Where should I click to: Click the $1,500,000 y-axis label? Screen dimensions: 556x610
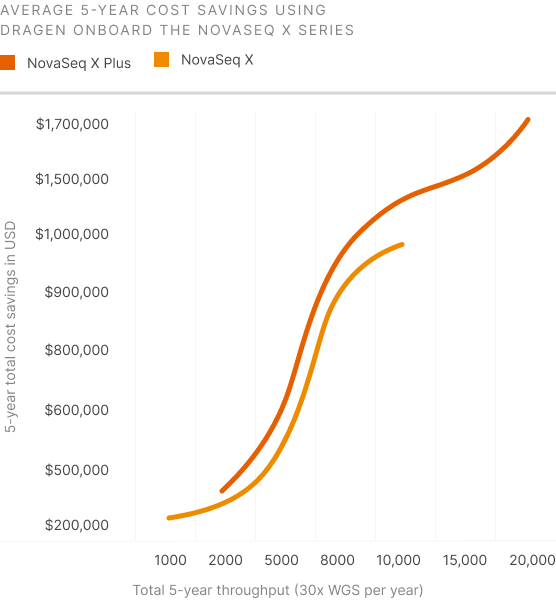pos(72,179)
